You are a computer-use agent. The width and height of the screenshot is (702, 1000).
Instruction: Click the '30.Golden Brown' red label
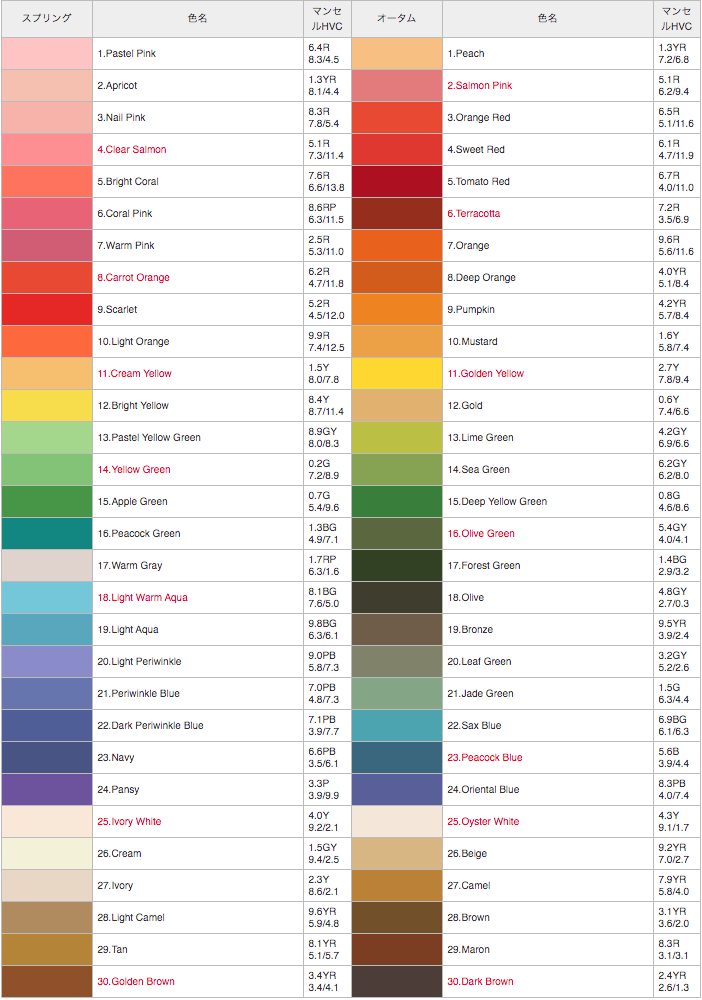(x=136, y=982)
